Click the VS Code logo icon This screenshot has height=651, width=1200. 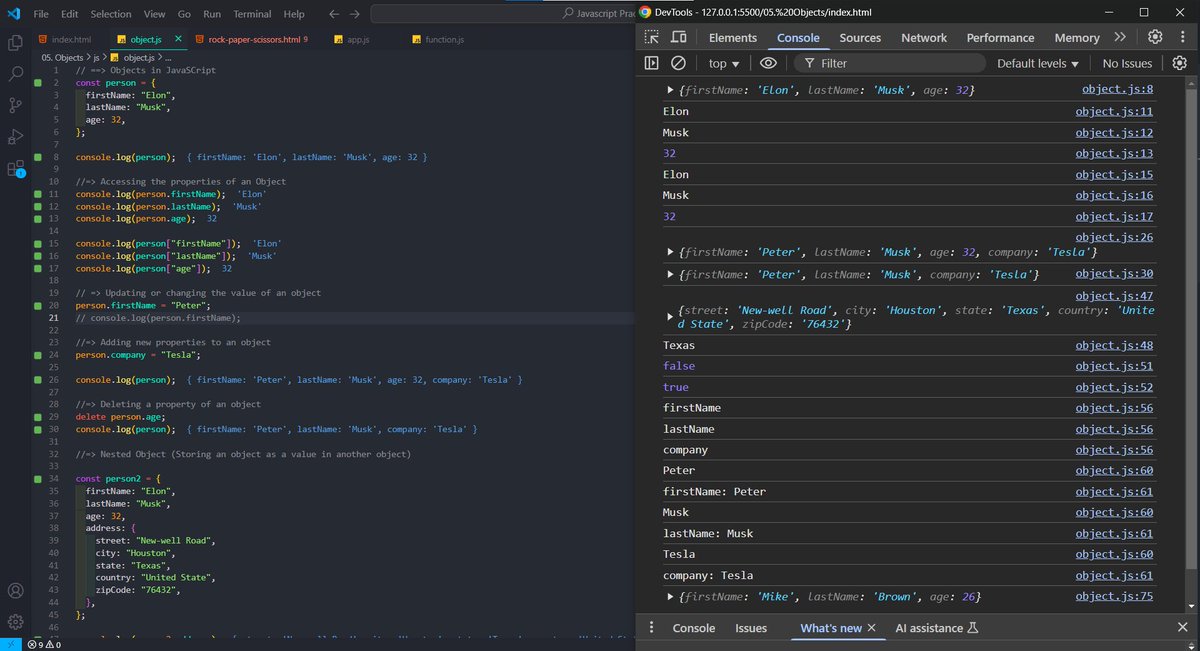14,14
